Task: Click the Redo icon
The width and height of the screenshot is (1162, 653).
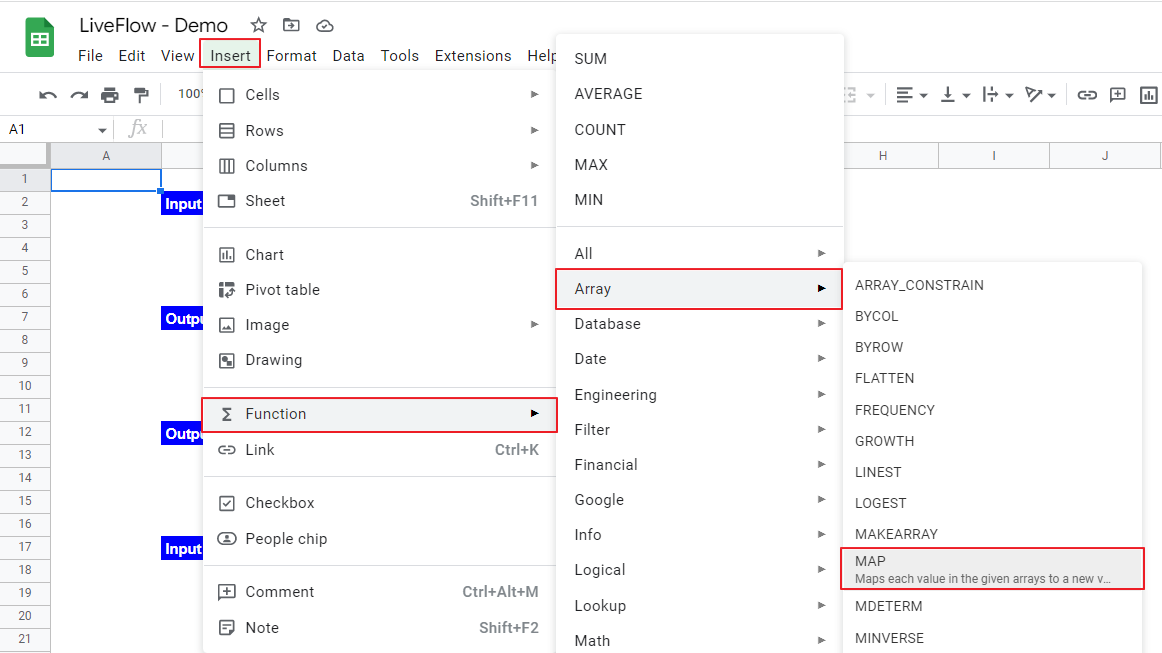Action: pos(78,95)
